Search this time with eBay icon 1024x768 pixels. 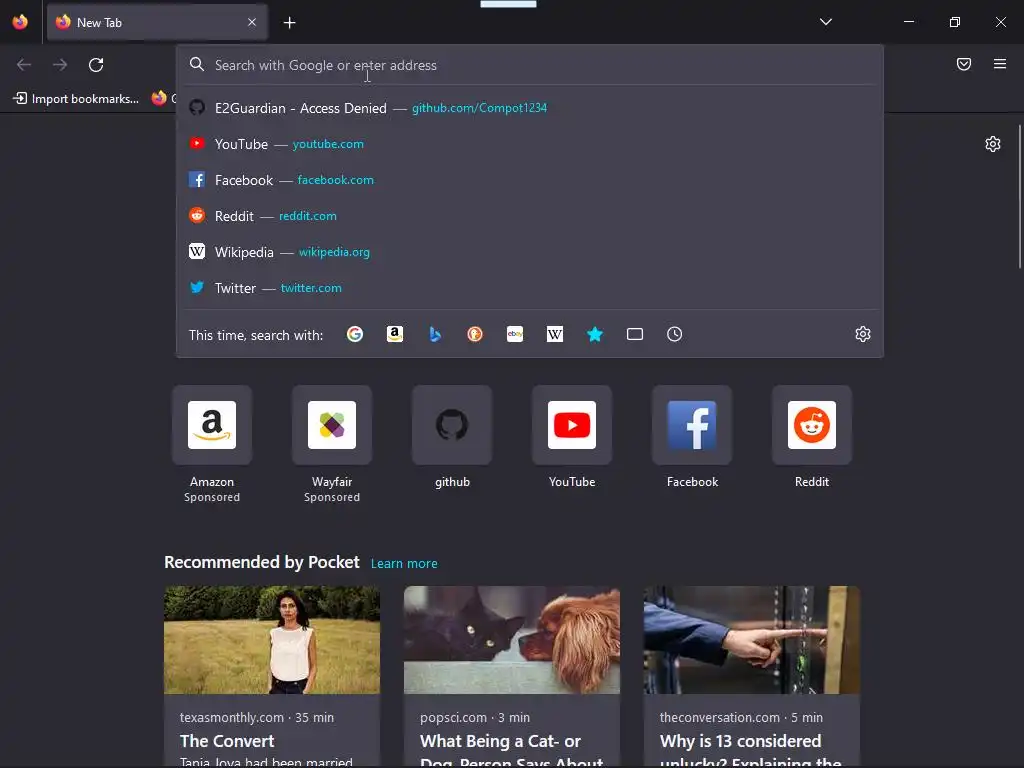(x=515, y=334)
